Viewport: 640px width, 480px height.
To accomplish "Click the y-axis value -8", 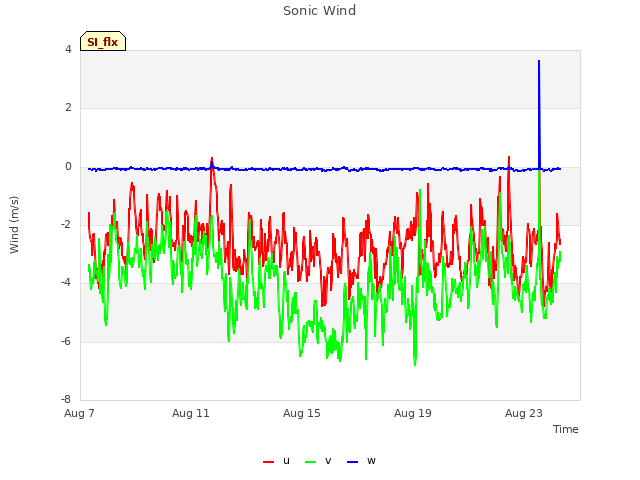I will (x=66, y=400).
